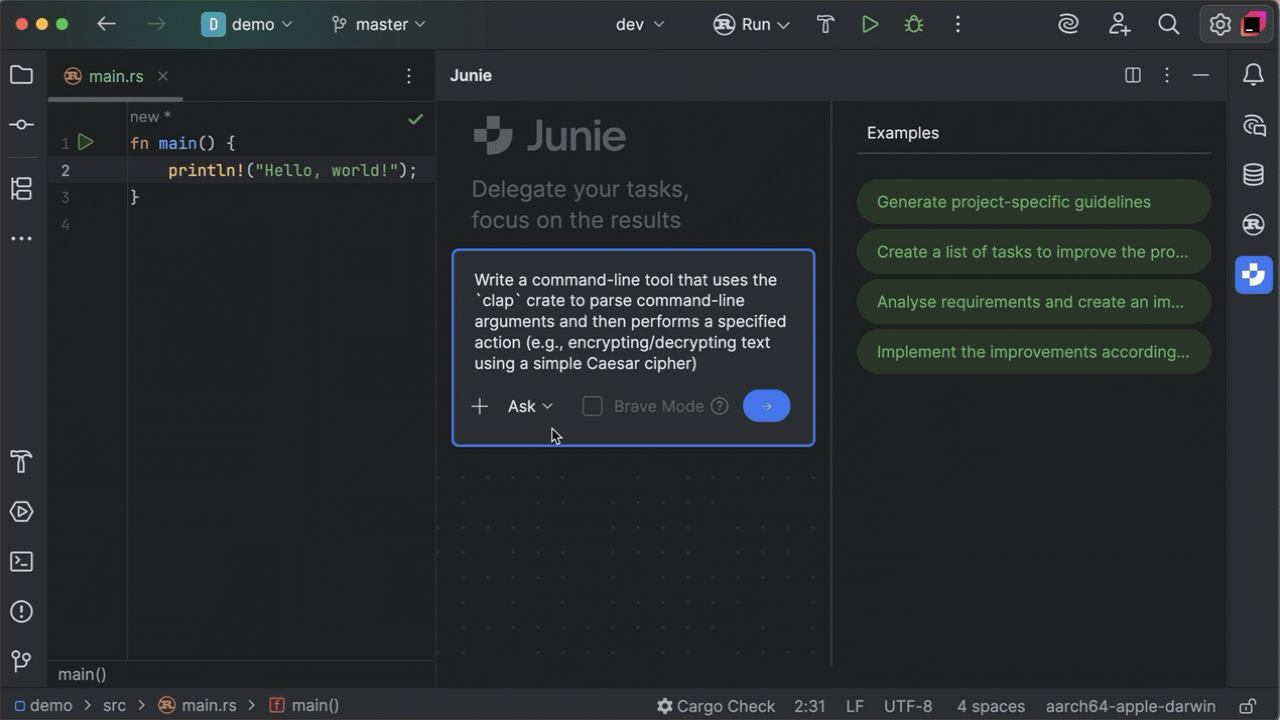Open Junie panel options menu

(x=1167, y=75)
